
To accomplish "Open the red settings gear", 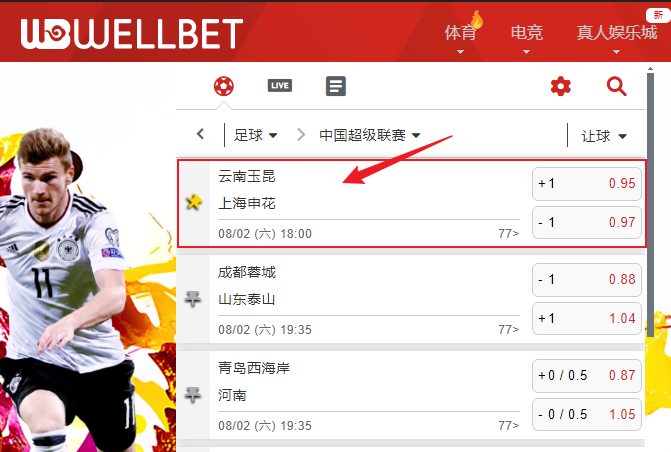I will [561, 86].
